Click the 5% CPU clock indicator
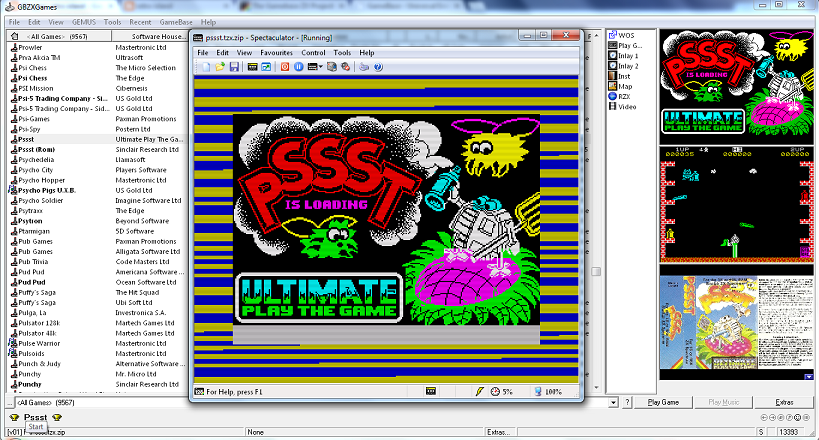Image resolution: width=819 pixels, height=440 pixels. tap(502, 391)
